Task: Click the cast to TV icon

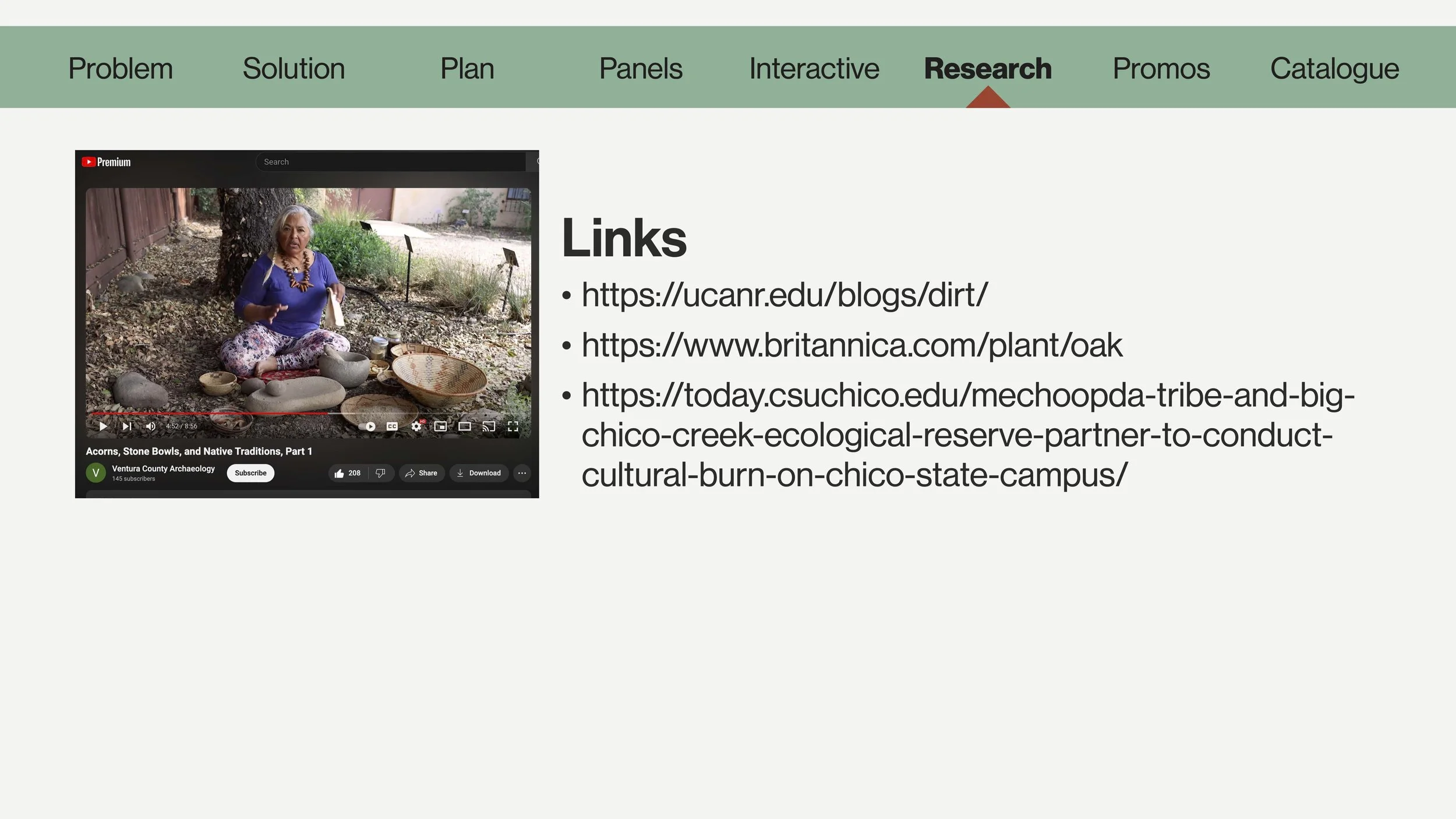Action: (x=489, y=426)
